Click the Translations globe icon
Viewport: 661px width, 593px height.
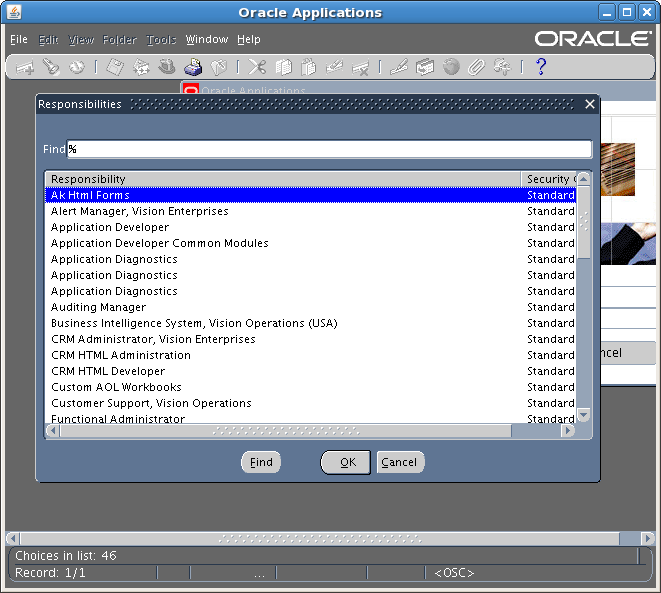[451, 67]
